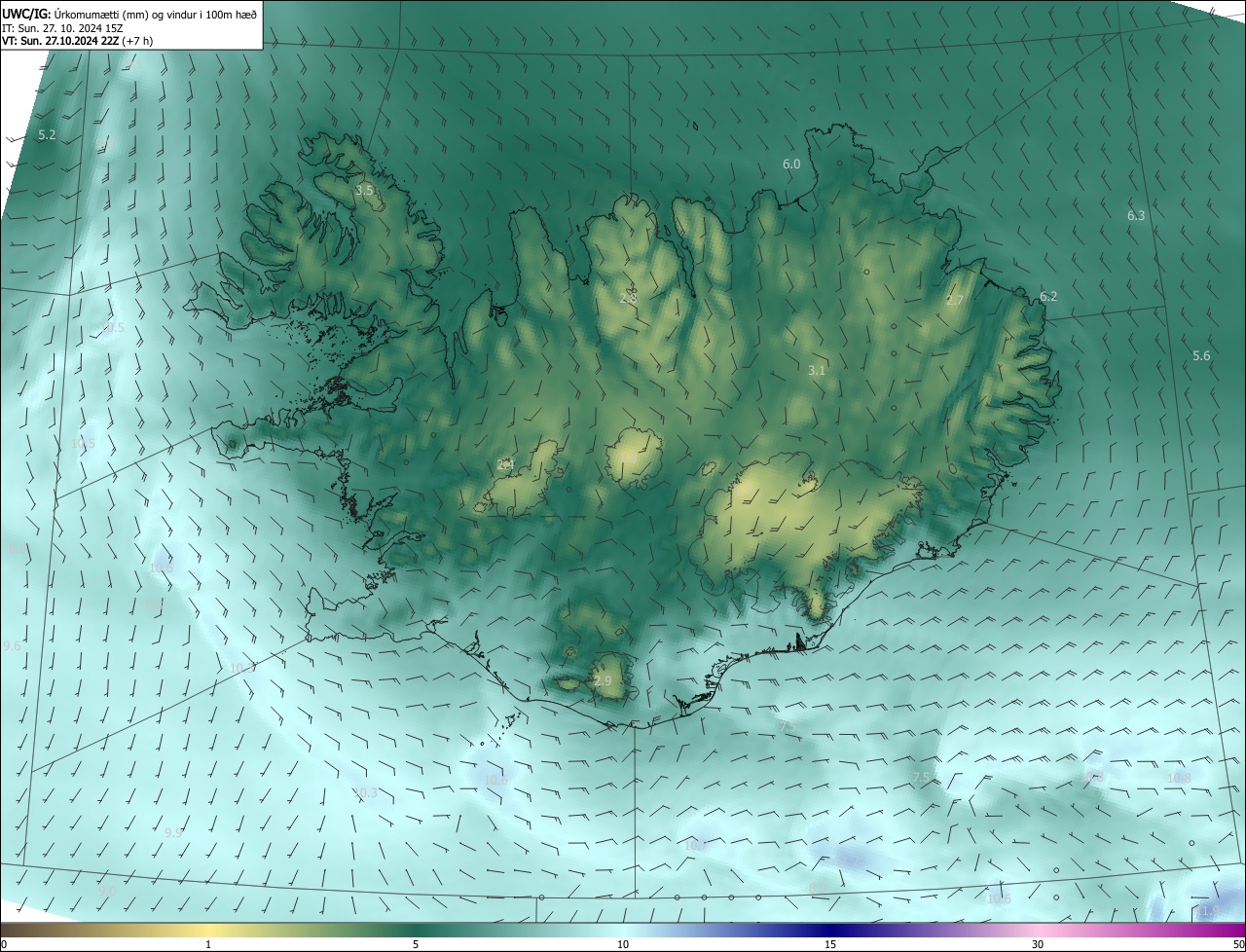Image resolution: width=1246 pixels, height=952 pixels.
Task: Click the 2.8 value in north Iceland
Action: [628, 297]
